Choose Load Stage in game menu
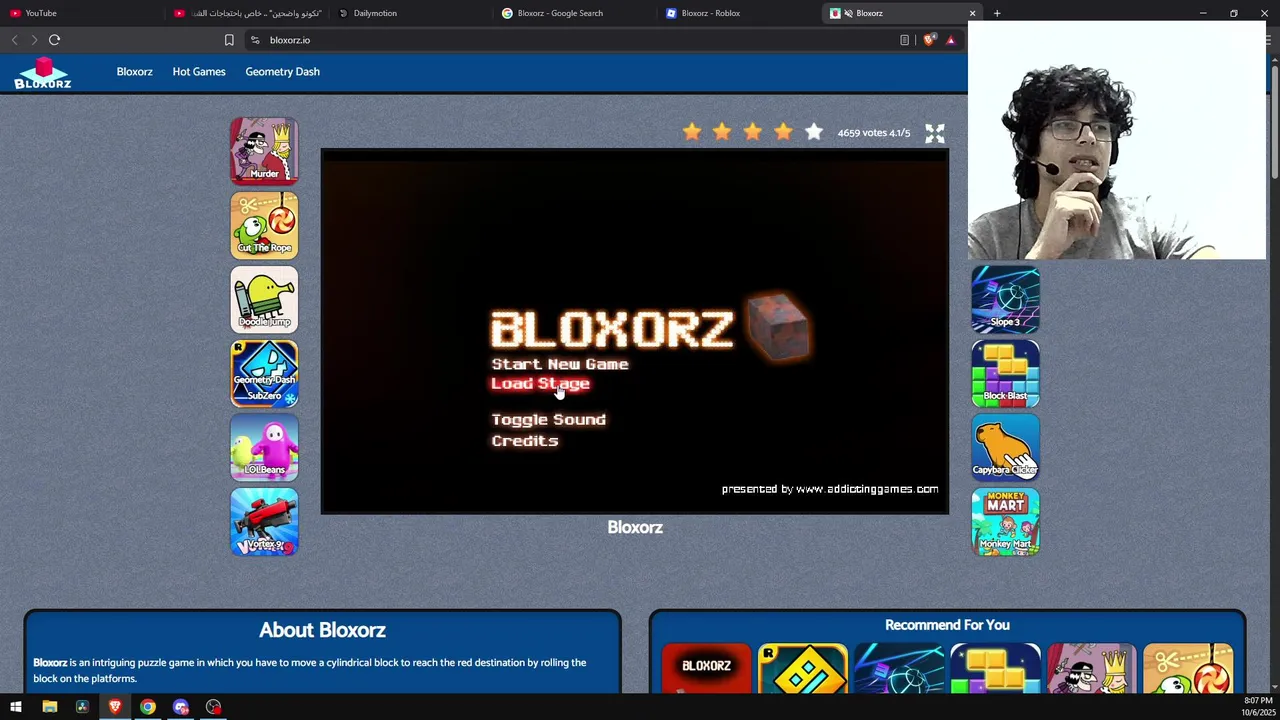Screen dimensions: 1280x720 pos(540,384)
